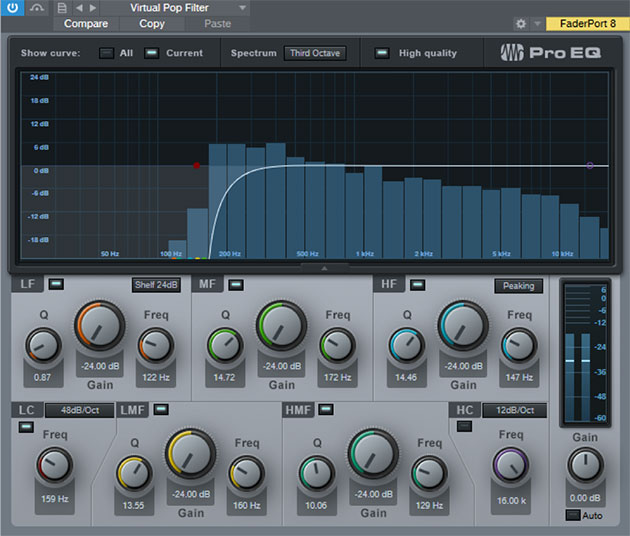Enable Auto gain checkbox
Screen dimensions: 630x536
click(571, 515)
